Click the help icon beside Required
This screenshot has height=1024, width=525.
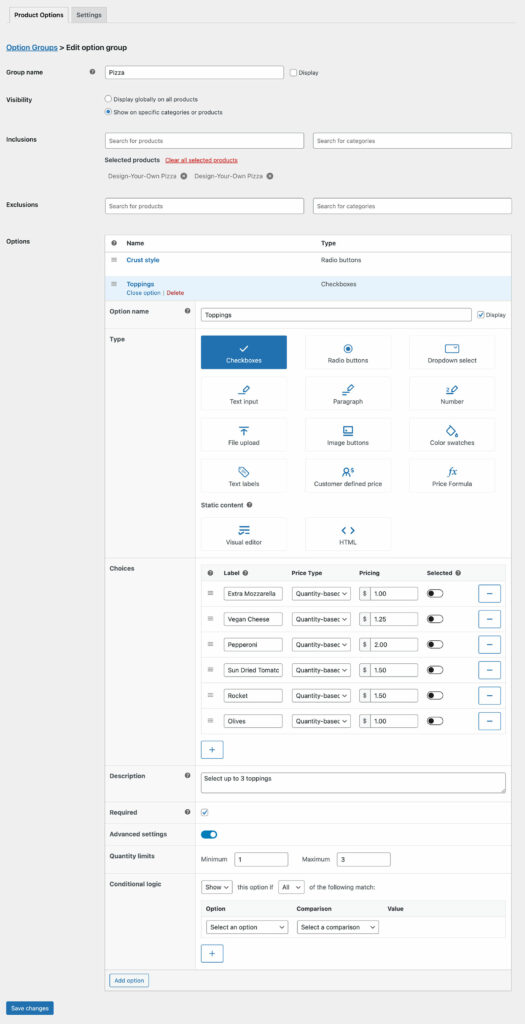point(187,812)
